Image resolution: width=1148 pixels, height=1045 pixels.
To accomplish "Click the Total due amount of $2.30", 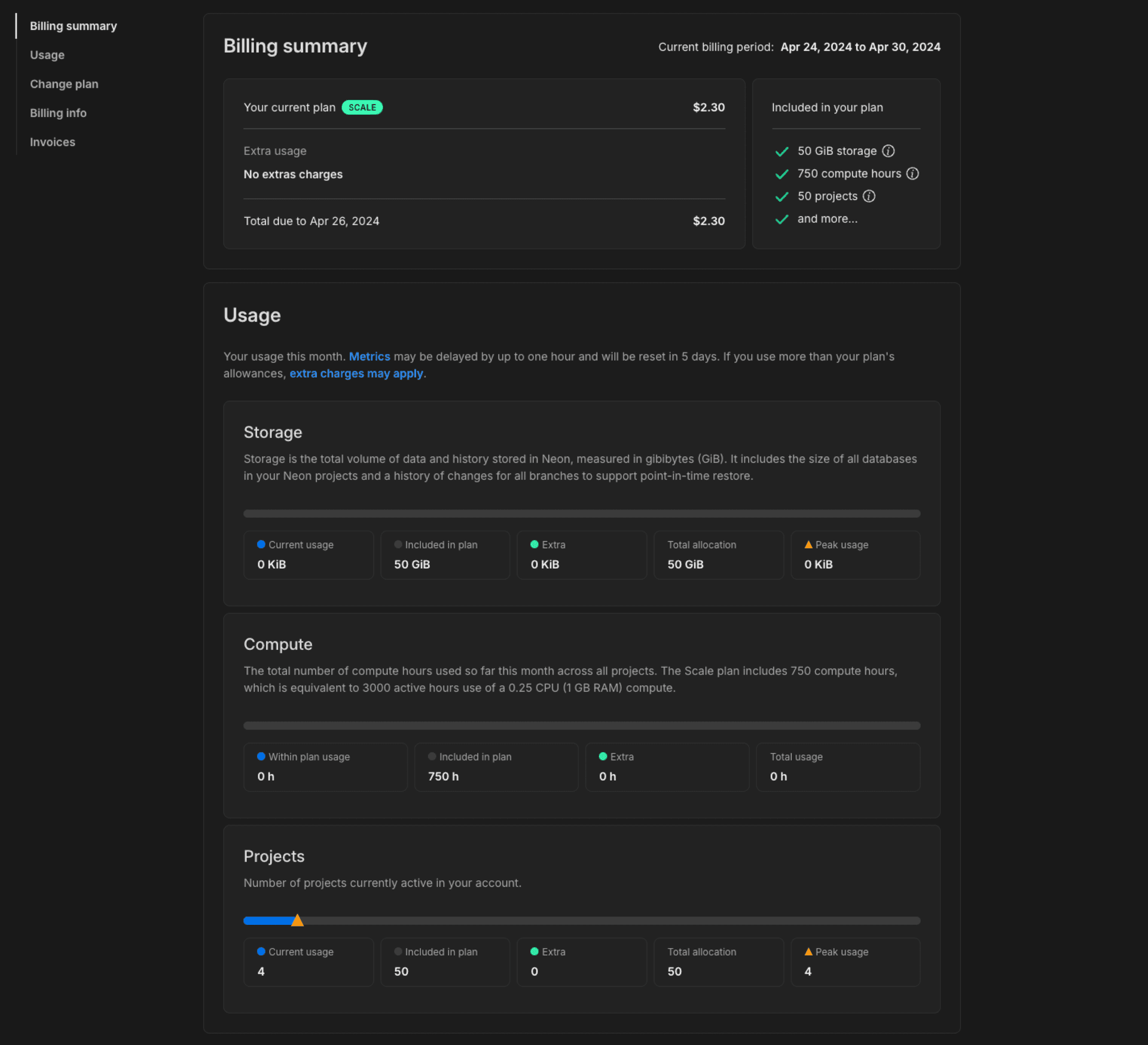I will coord(709,221).
